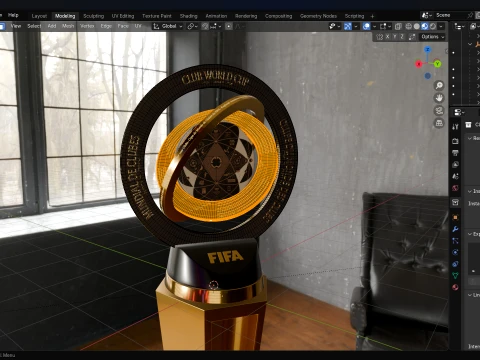The width and height of the screenshot is (480, 360).
Task: Open the pivot point dropdown
Action: [x=192, y=26]
